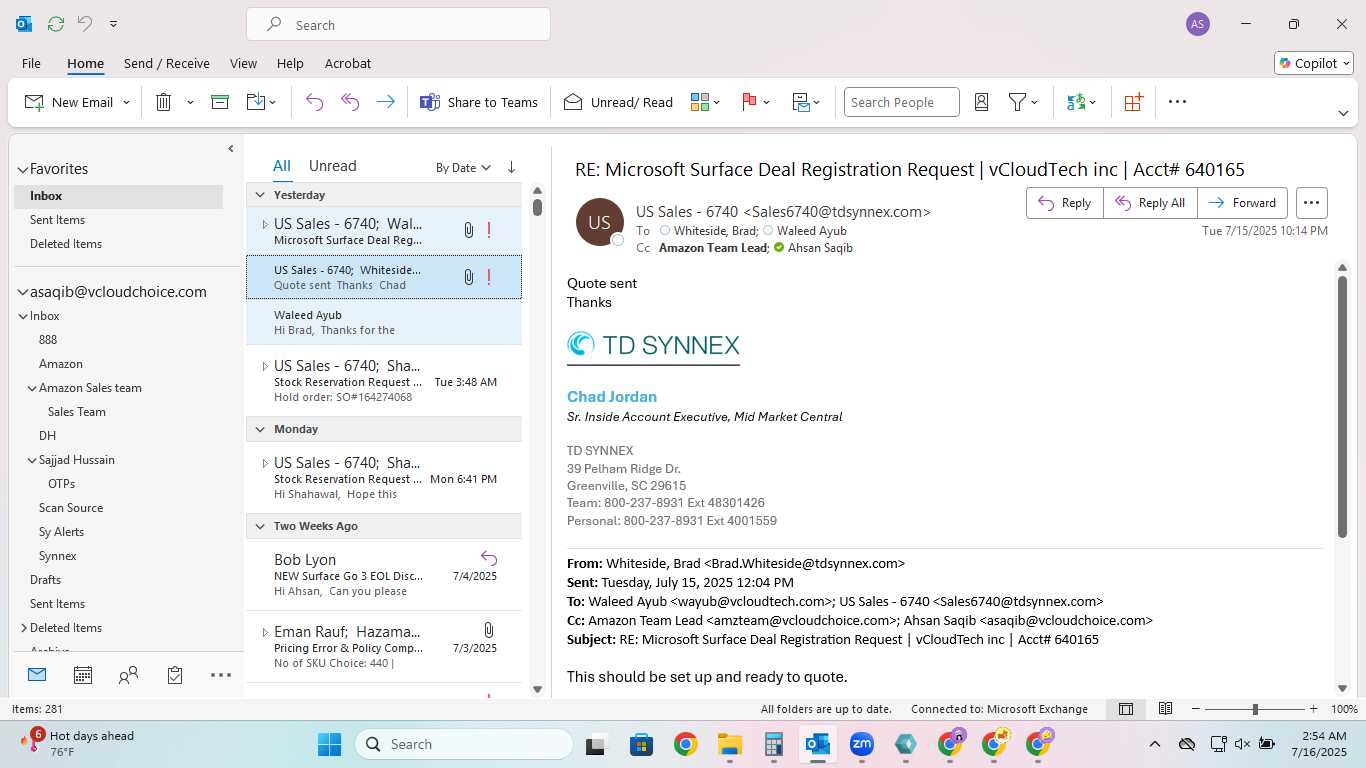The height and width of the screenshot is (768, 1366).
Task: Open the By Date sort dropdown
Action: [x=463, y=167]
